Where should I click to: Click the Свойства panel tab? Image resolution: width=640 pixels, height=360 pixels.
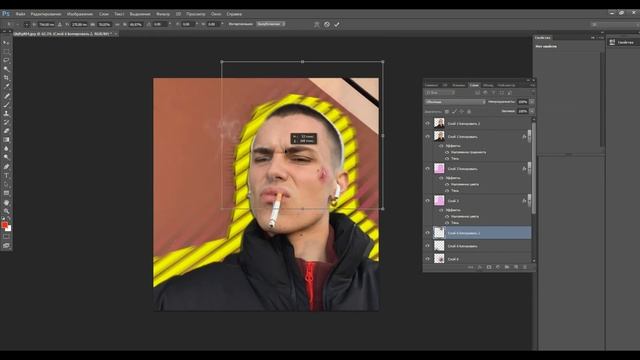point(543,38)
